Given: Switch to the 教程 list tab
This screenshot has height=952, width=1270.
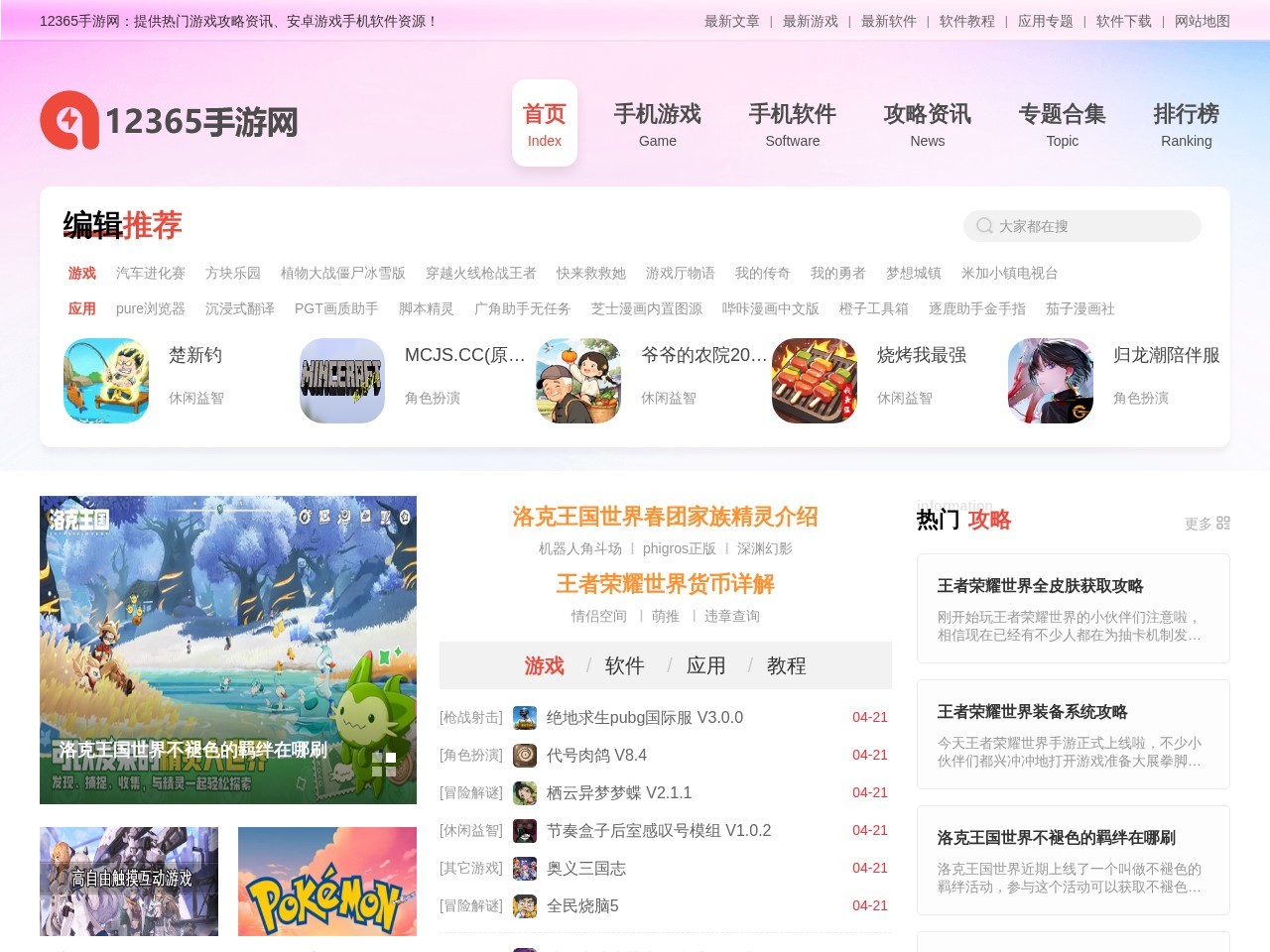Looking at the screenshot, I should coord(786,665).
